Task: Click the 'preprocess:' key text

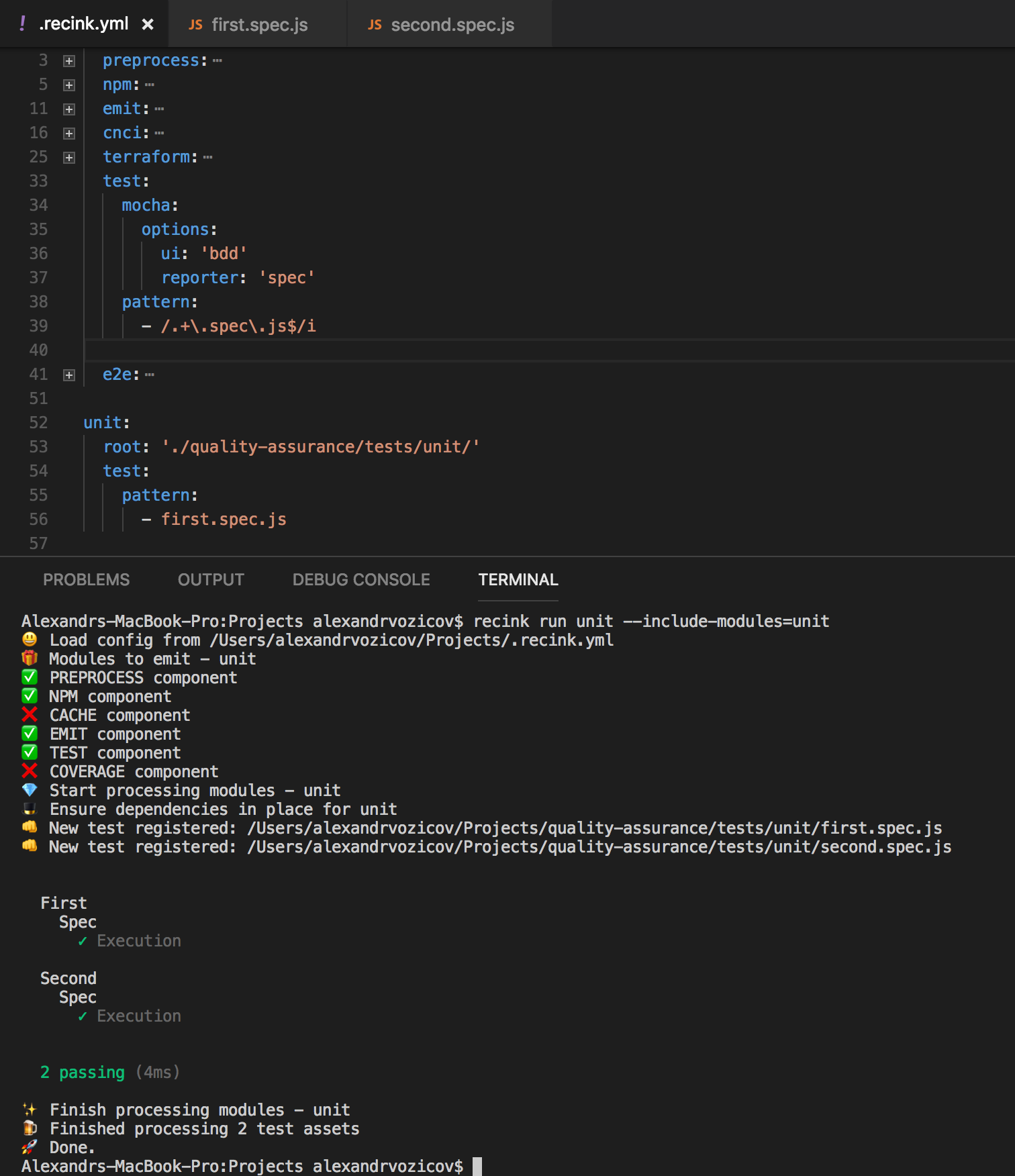Action: click(x=155, y=60)
